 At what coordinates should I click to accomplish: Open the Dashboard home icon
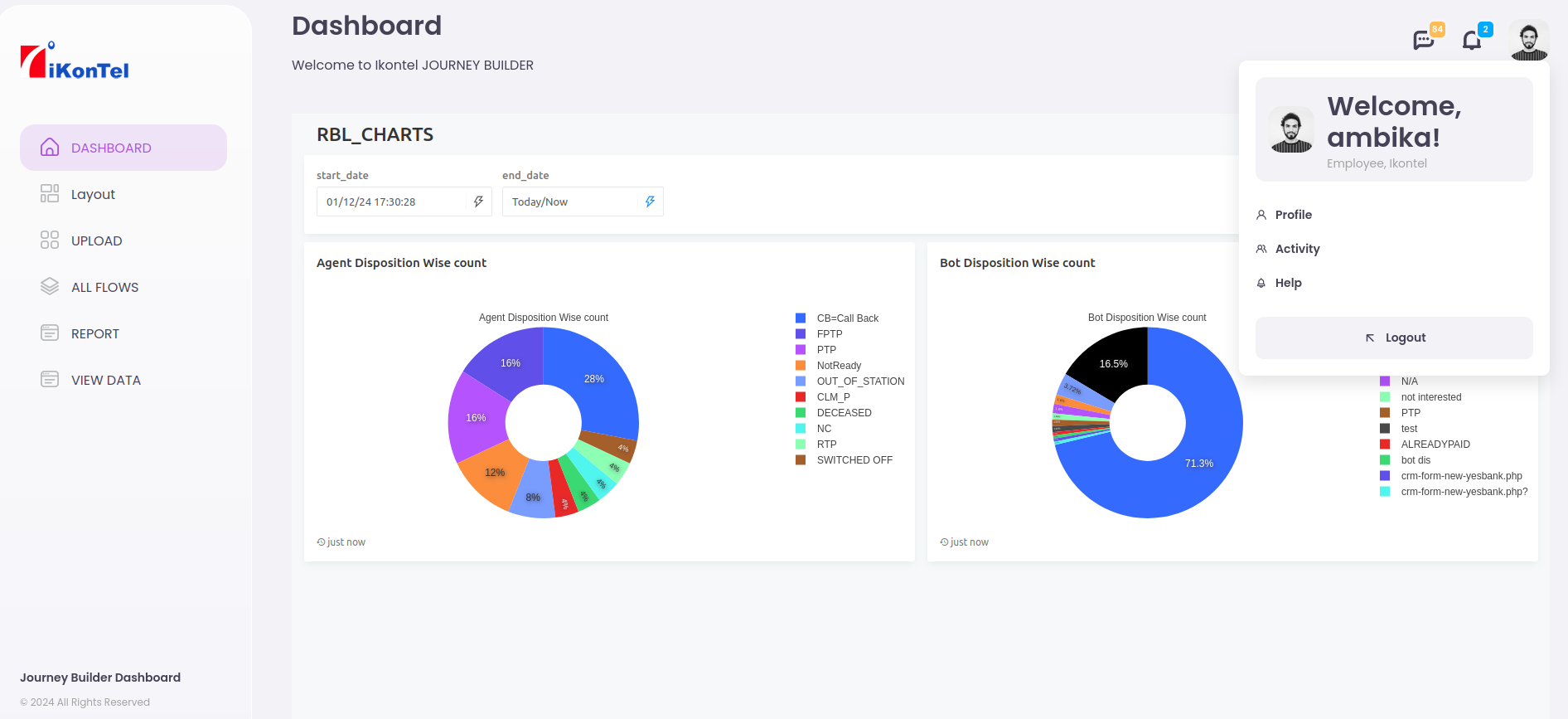point(50,148)
